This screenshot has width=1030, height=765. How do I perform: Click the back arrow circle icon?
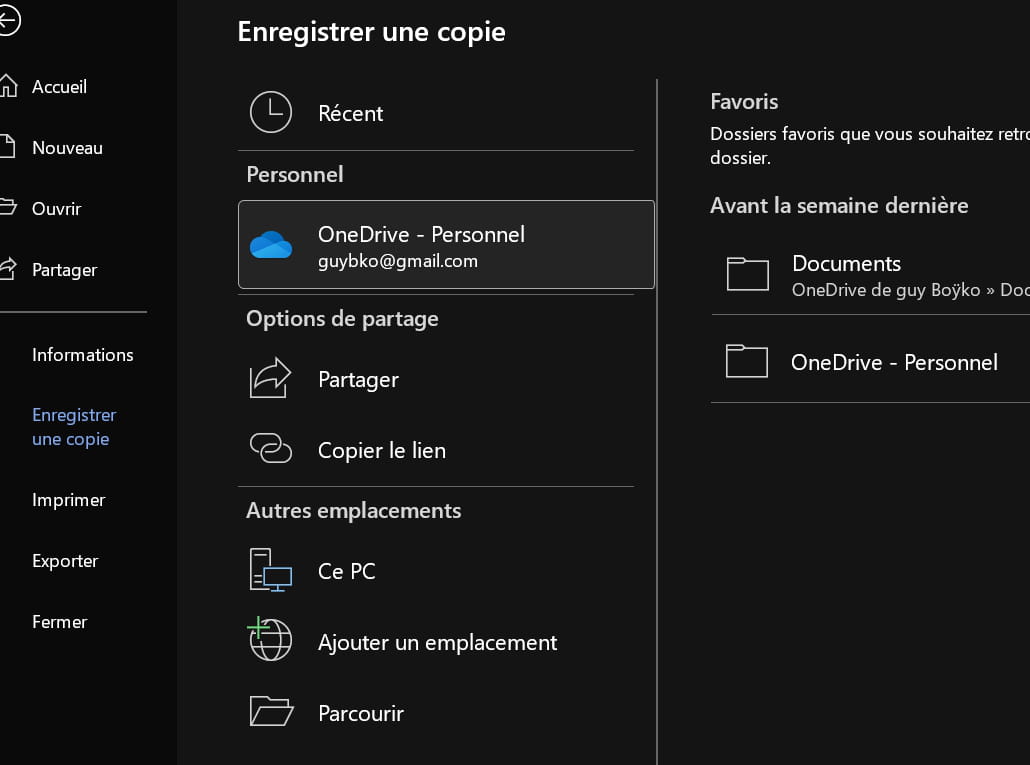[8, 22]
